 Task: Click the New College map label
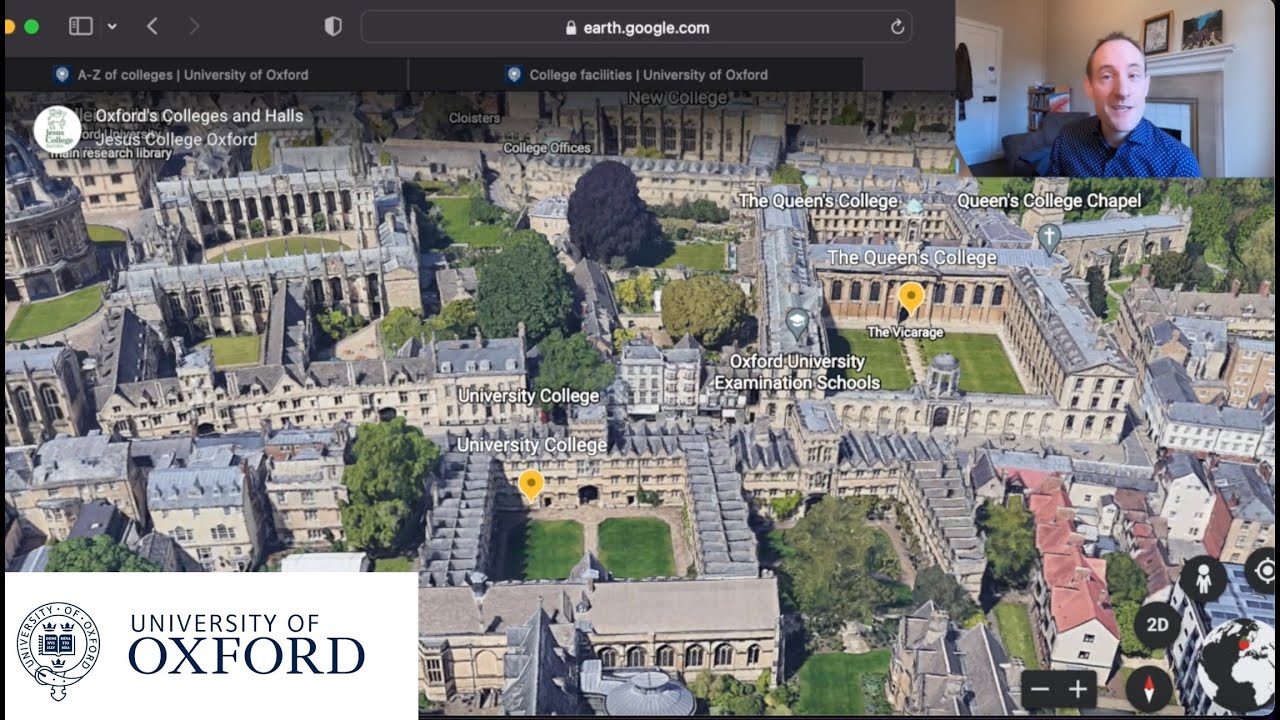pyautogui.click(x=677, y=98)
